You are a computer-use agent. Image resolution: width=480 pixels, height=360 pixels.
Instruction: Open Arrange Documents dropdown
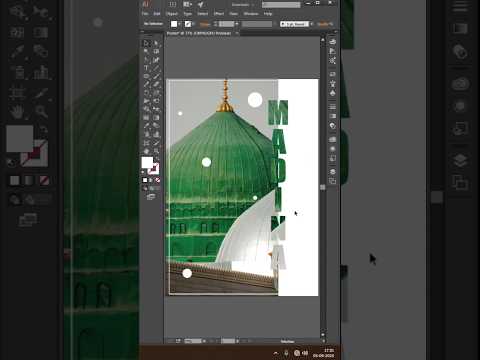[187, 4]
